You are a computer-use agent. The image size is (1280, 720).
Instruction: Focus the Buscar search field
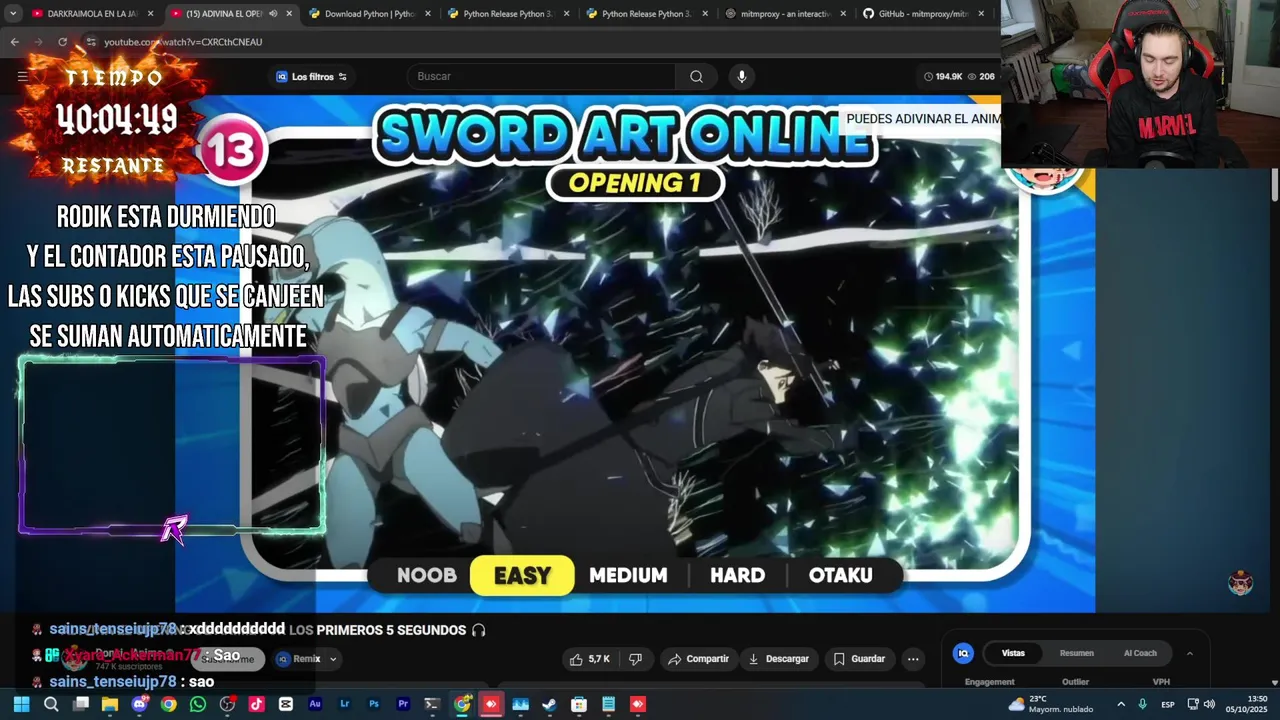[x=541, y=76]
